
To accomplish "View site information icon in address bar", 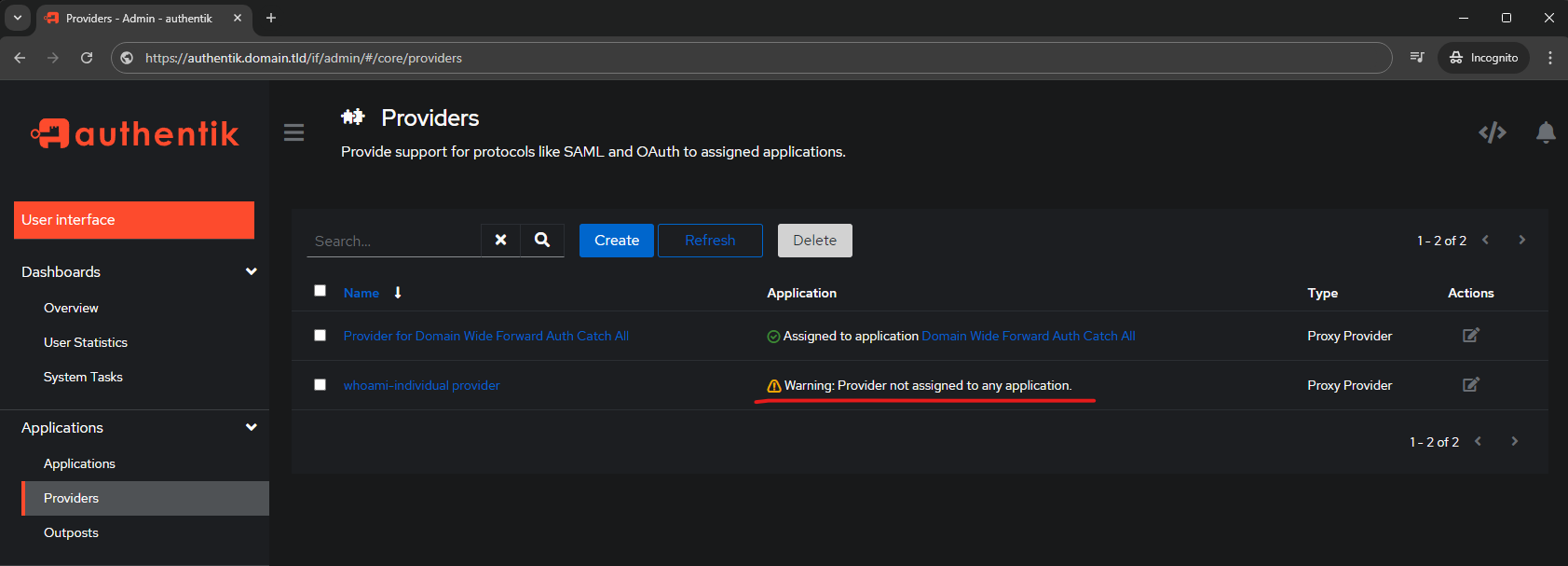I will point(128,58).
